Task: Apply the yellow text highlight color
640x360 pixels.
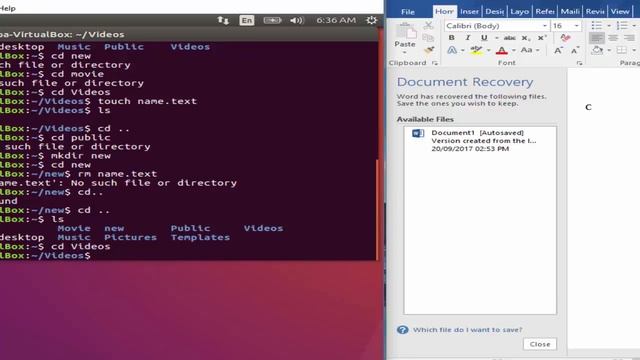Action: click(x=476, y=50)
